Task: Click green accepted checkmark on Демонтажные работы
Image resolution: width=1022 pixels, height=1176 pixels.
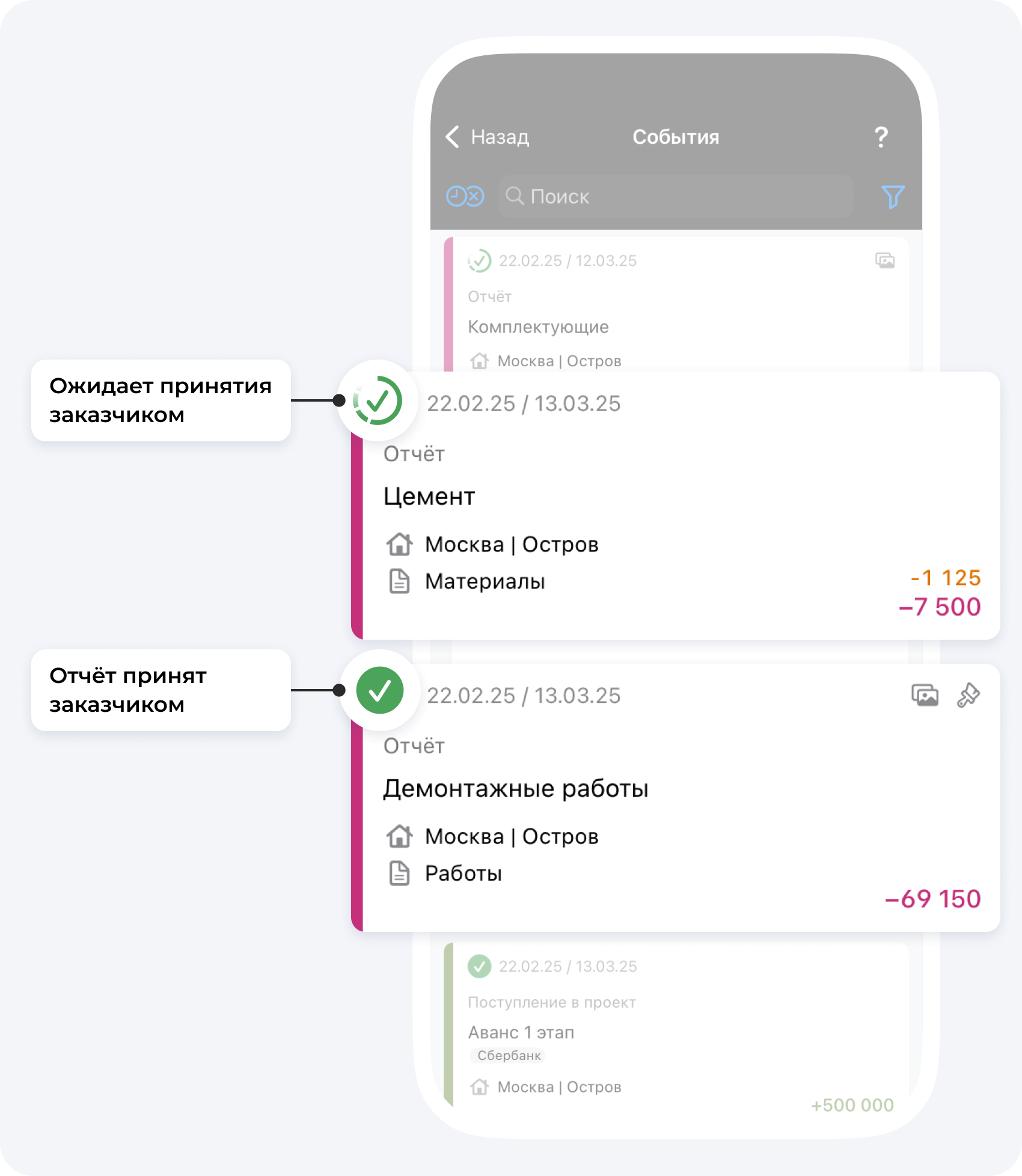Action: click(379, 690)
